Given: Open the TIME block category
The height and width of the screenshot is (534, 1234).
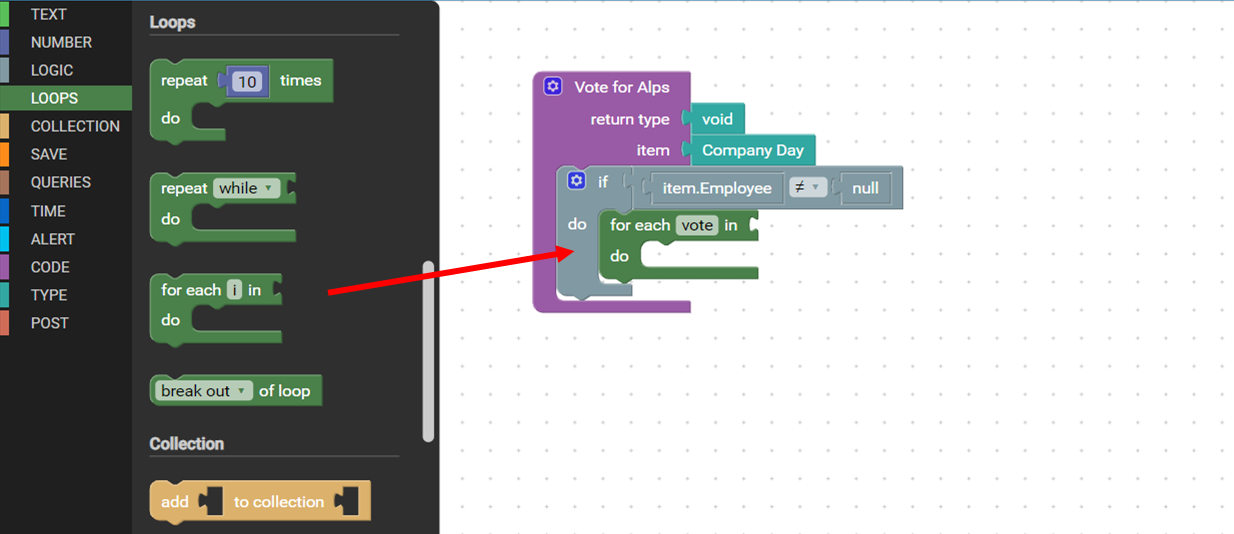Looking at the screenshot, I should tap(65, 211).
